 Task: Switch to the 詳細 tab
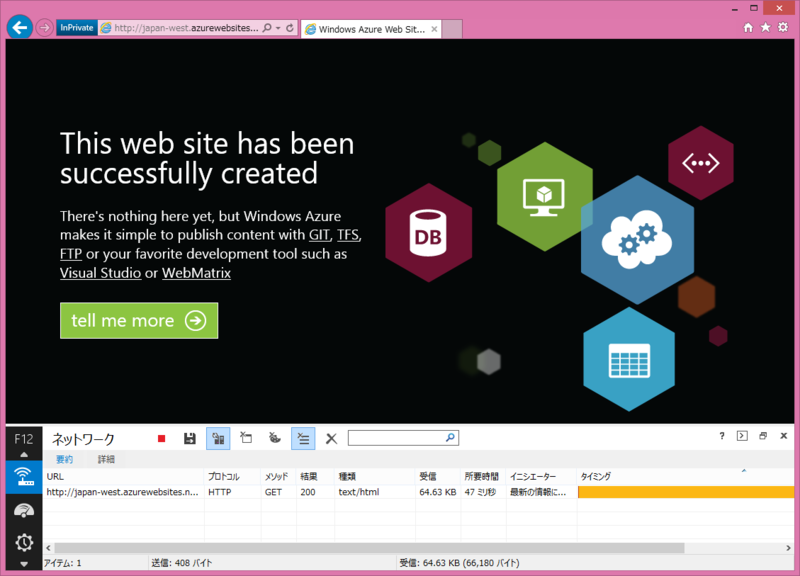(x=106, y=459)
